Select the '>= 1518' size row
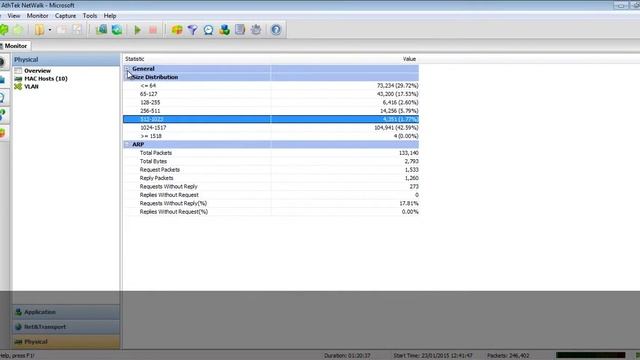The image size is (640, 360). pyautogui.click(x=271, y=136)
